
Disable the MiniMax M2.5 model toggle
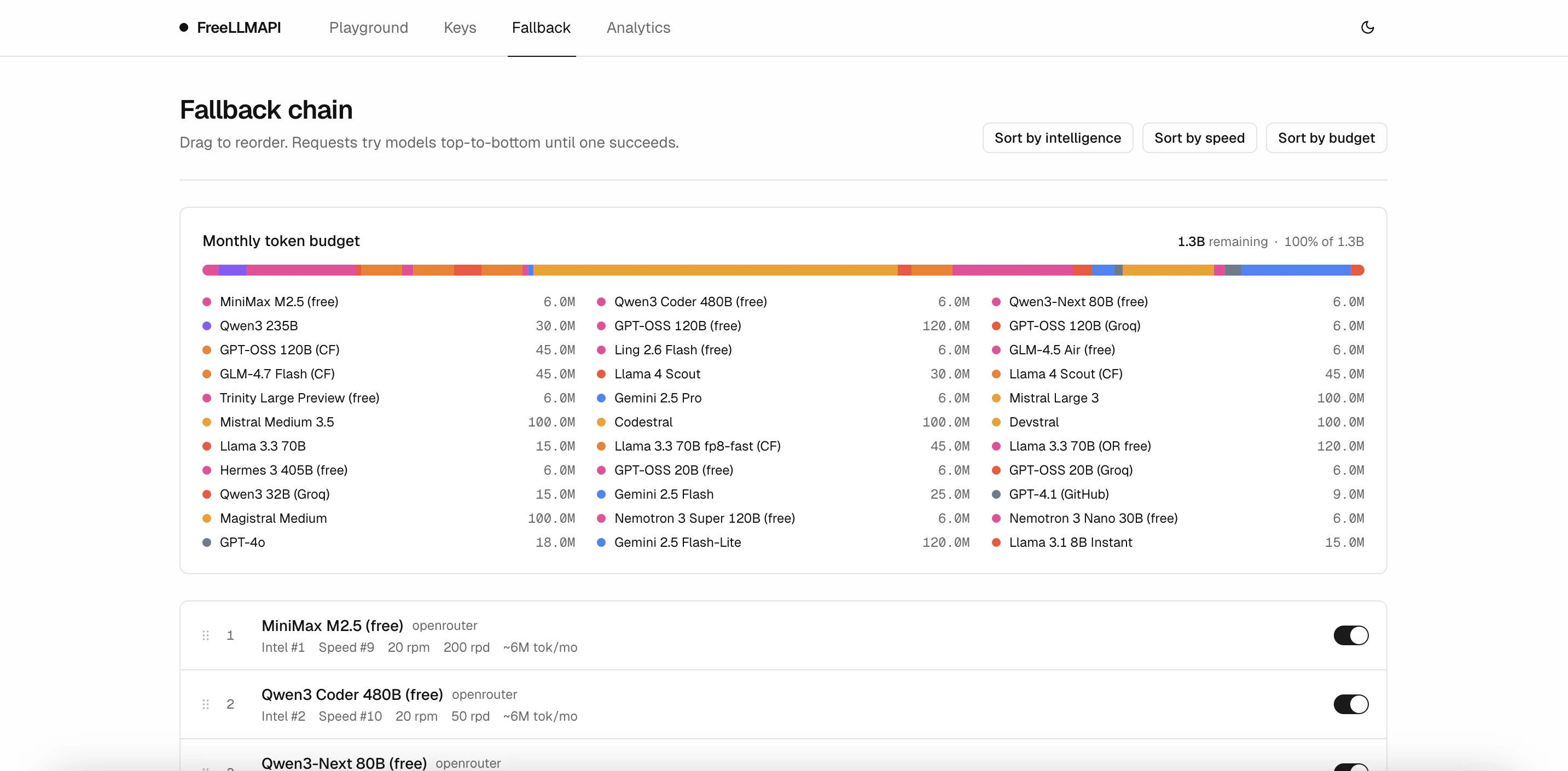pyautogui.click(x=1351, y=635)
